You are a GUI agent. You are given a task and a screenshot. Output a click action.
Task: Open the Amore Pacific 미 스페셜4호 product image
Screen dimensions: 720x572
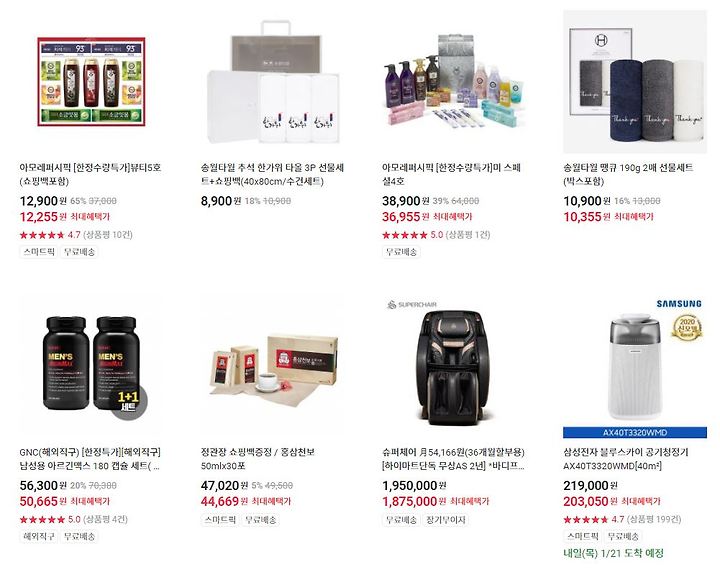click(454, 80)
